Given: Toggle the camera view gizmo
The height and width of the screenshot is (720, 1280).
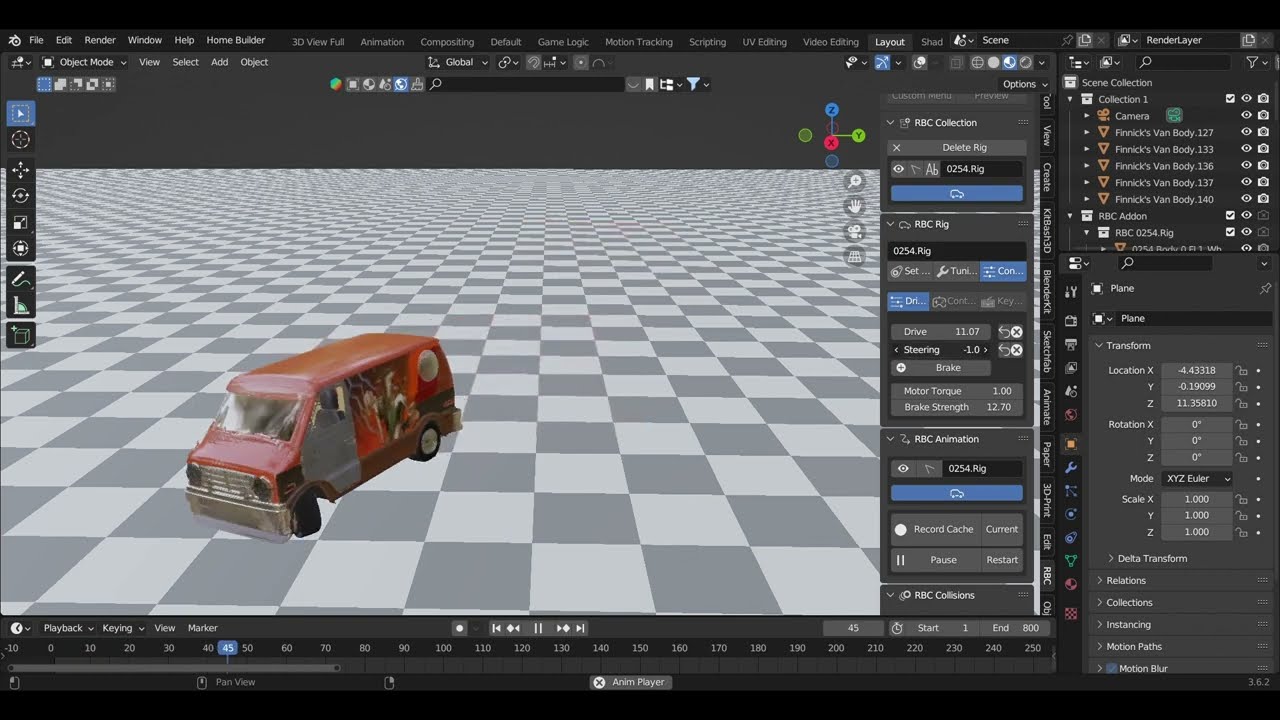Looking at the screenshot, I should point(855,231).
